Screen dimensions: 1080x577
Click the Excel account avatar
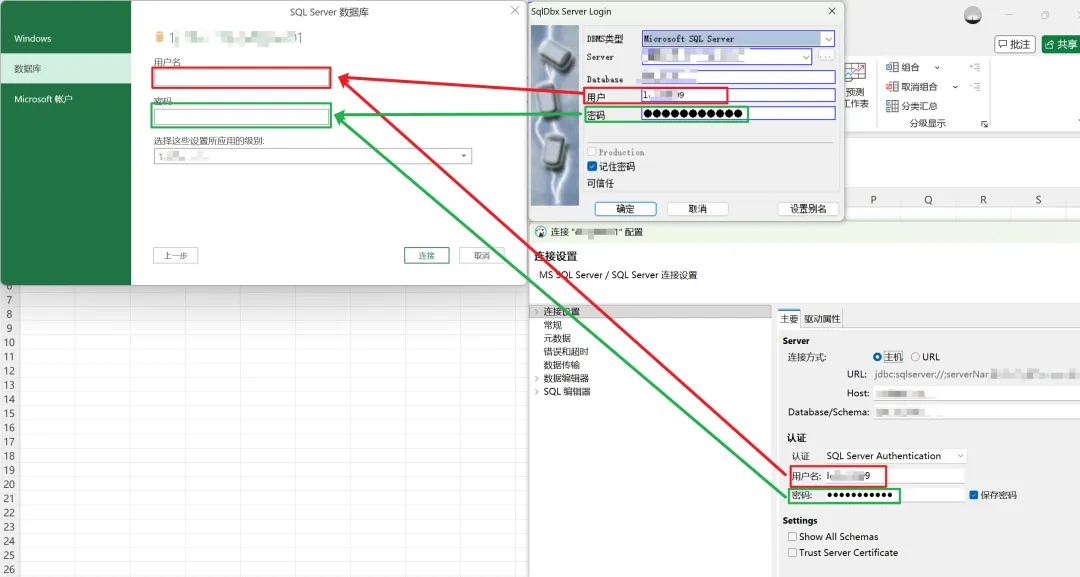973,15
